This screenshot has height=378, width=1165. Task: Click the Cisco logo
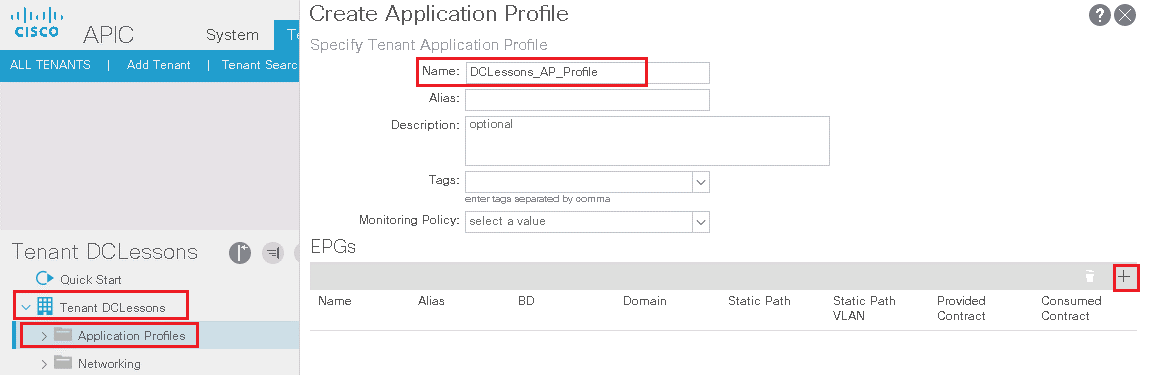pos(37,22)
